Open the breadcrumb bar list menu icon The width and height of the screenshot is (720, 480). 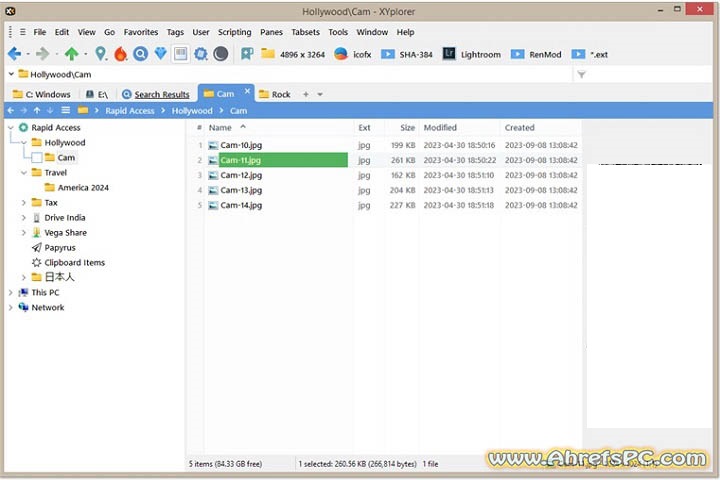(66, 111)
